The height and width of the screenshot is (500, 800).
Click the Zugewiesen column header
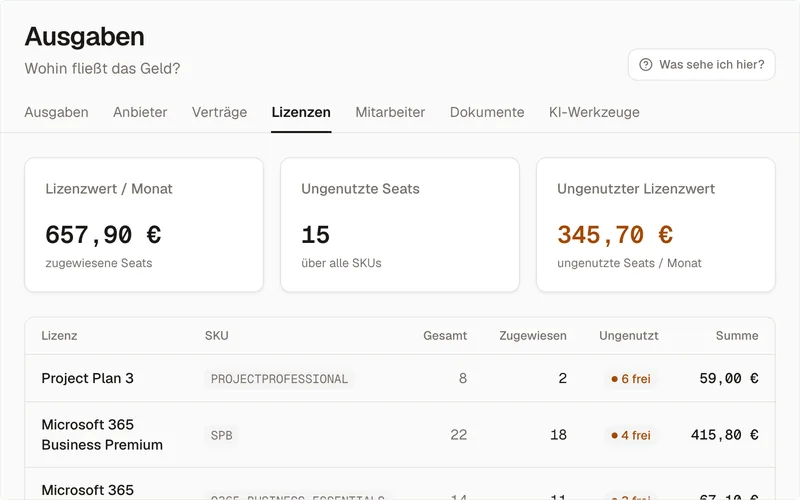point(533,336)
